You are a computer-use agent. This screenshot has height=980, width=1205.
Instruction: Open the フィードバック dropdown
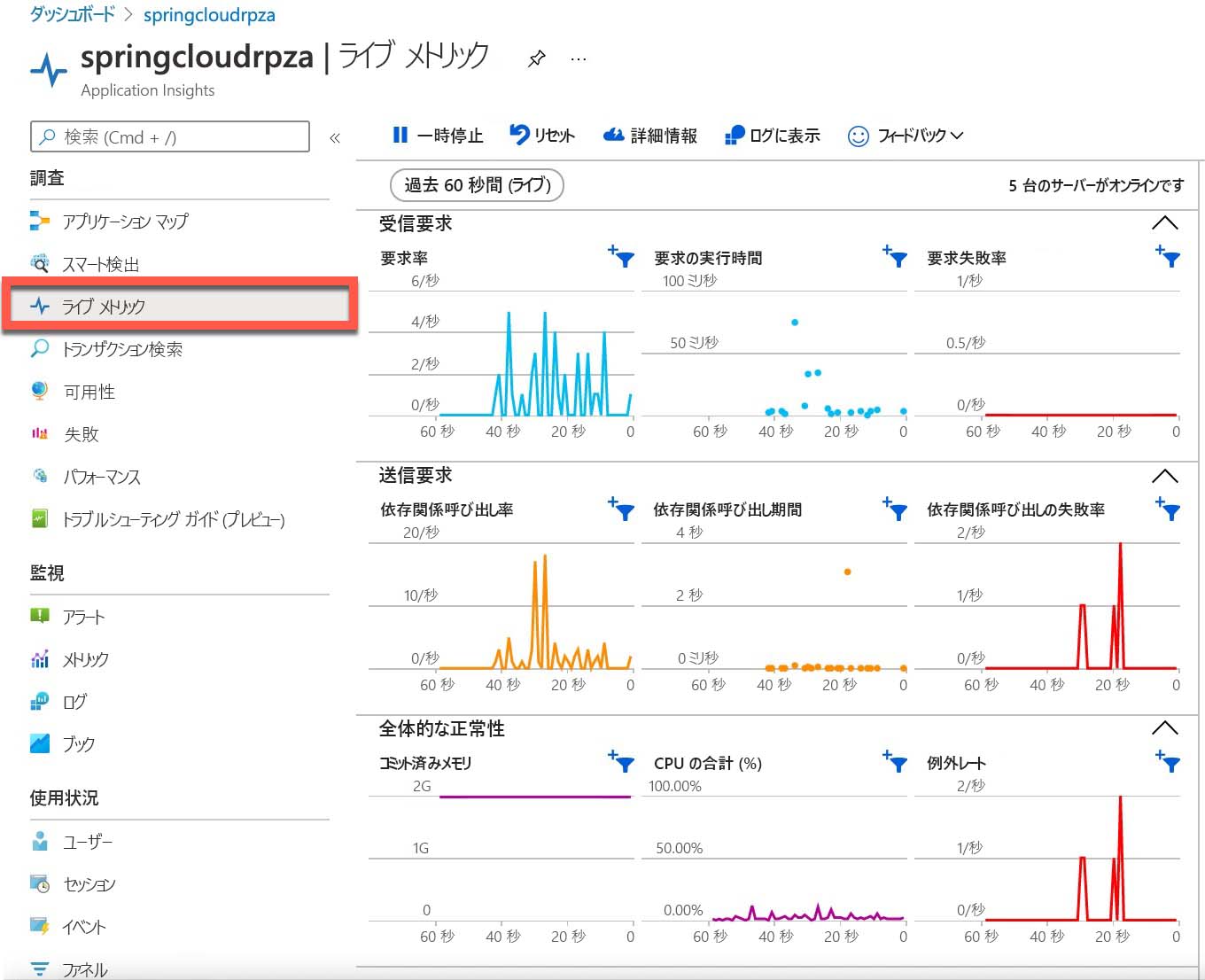[906, 136]
